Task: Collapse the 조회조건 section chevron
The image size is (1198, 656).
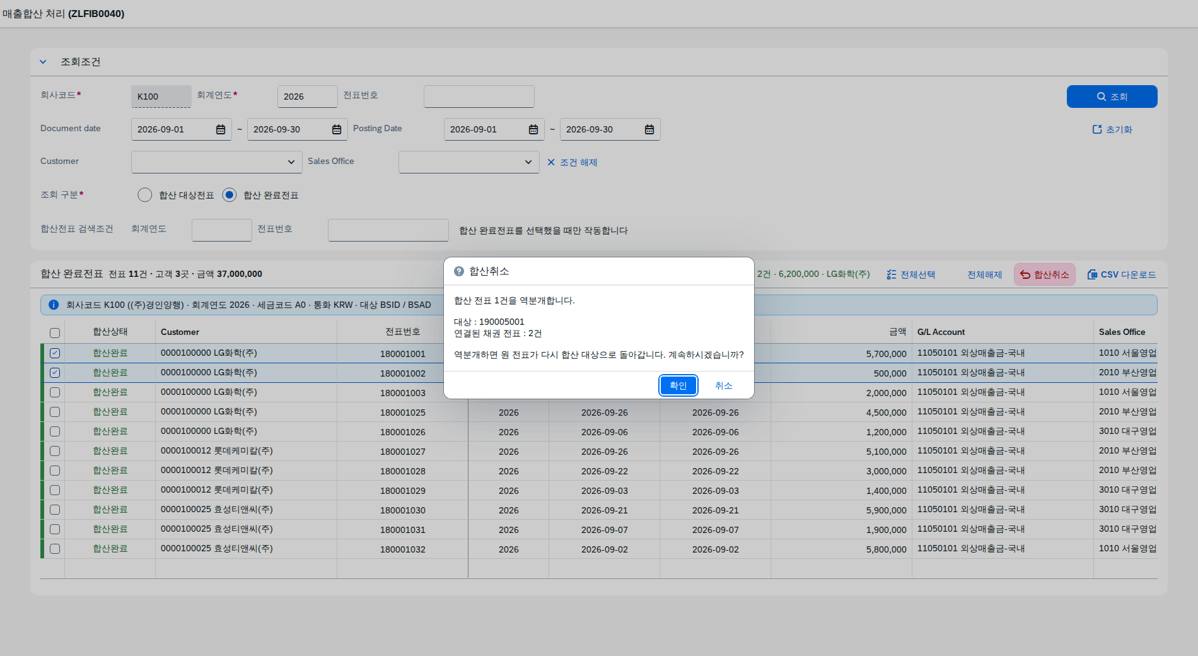Action: pos(44,62)
